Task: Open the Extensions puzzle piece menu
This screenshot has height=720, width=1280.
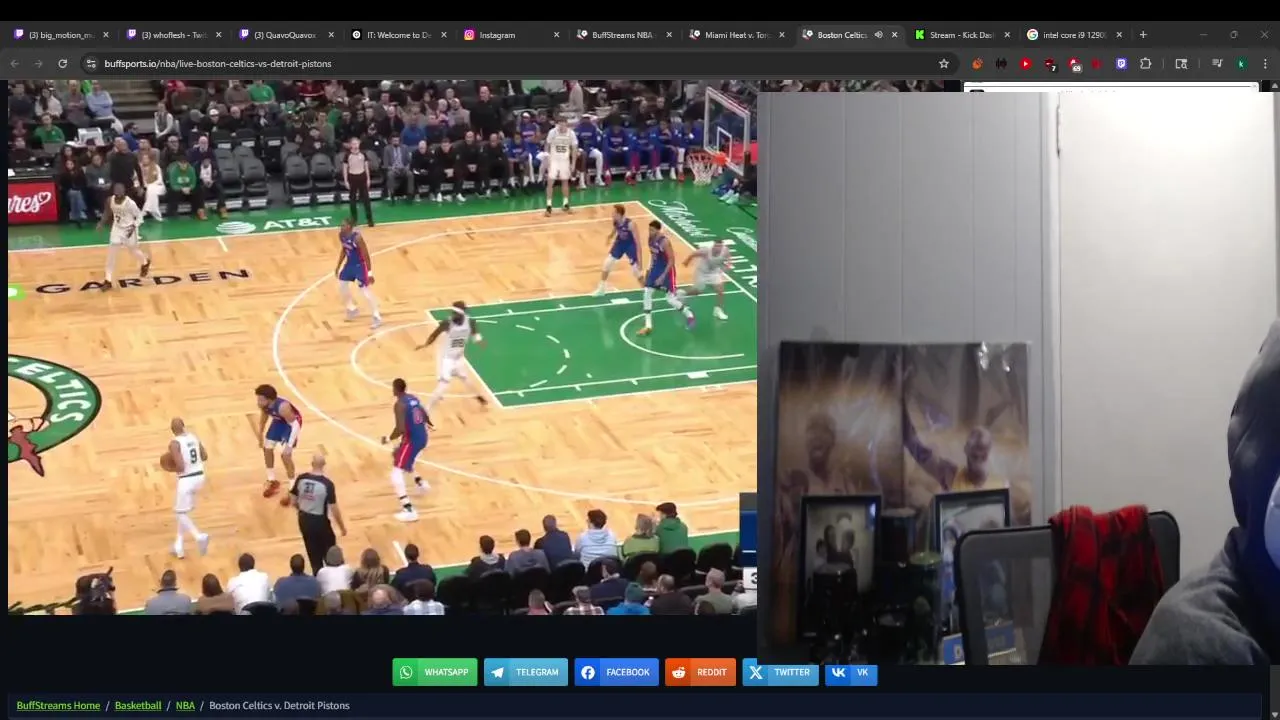Action: [x=1146, y=63]
